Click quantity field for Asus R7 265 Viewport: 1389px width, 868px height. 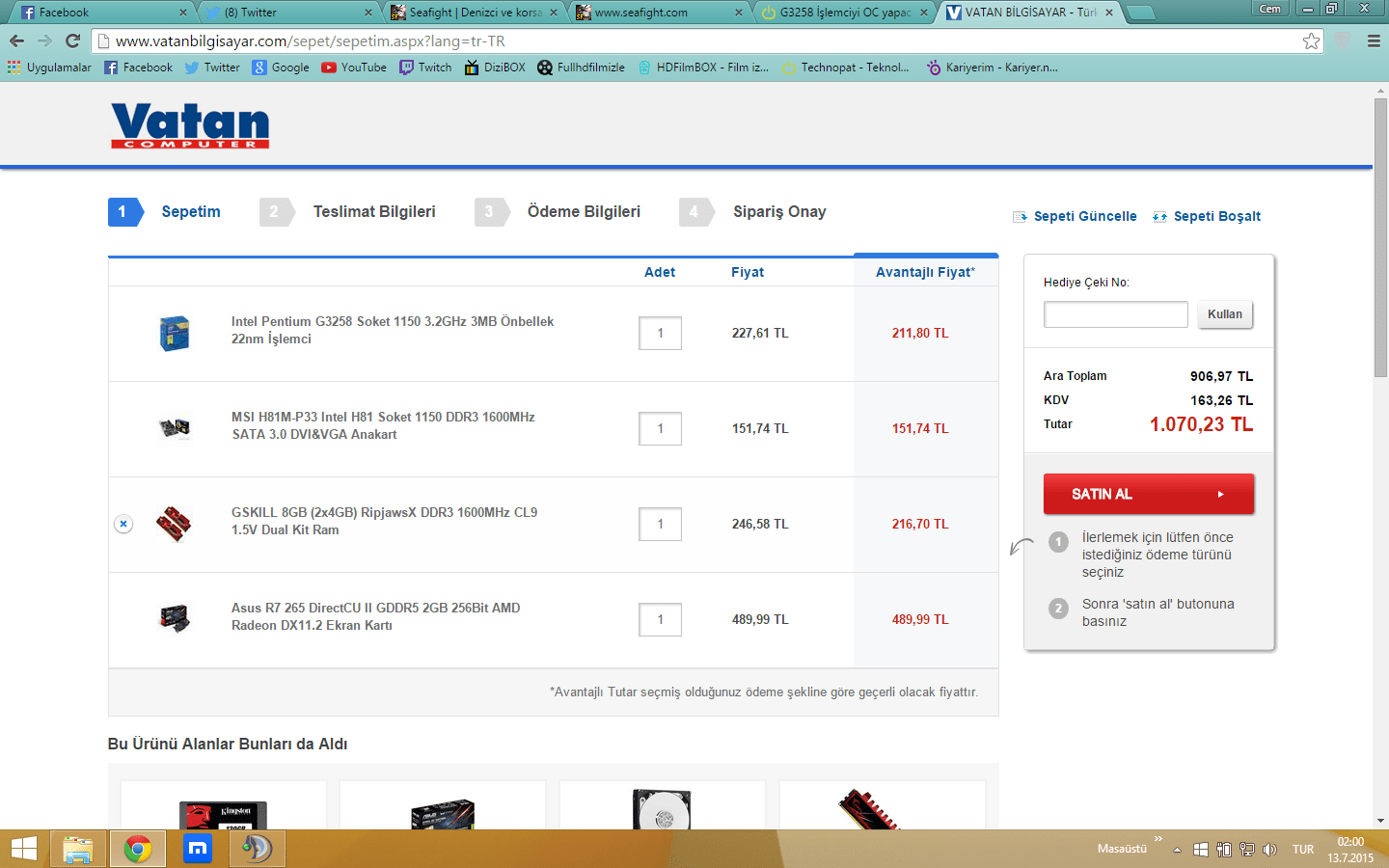[660, 619]
